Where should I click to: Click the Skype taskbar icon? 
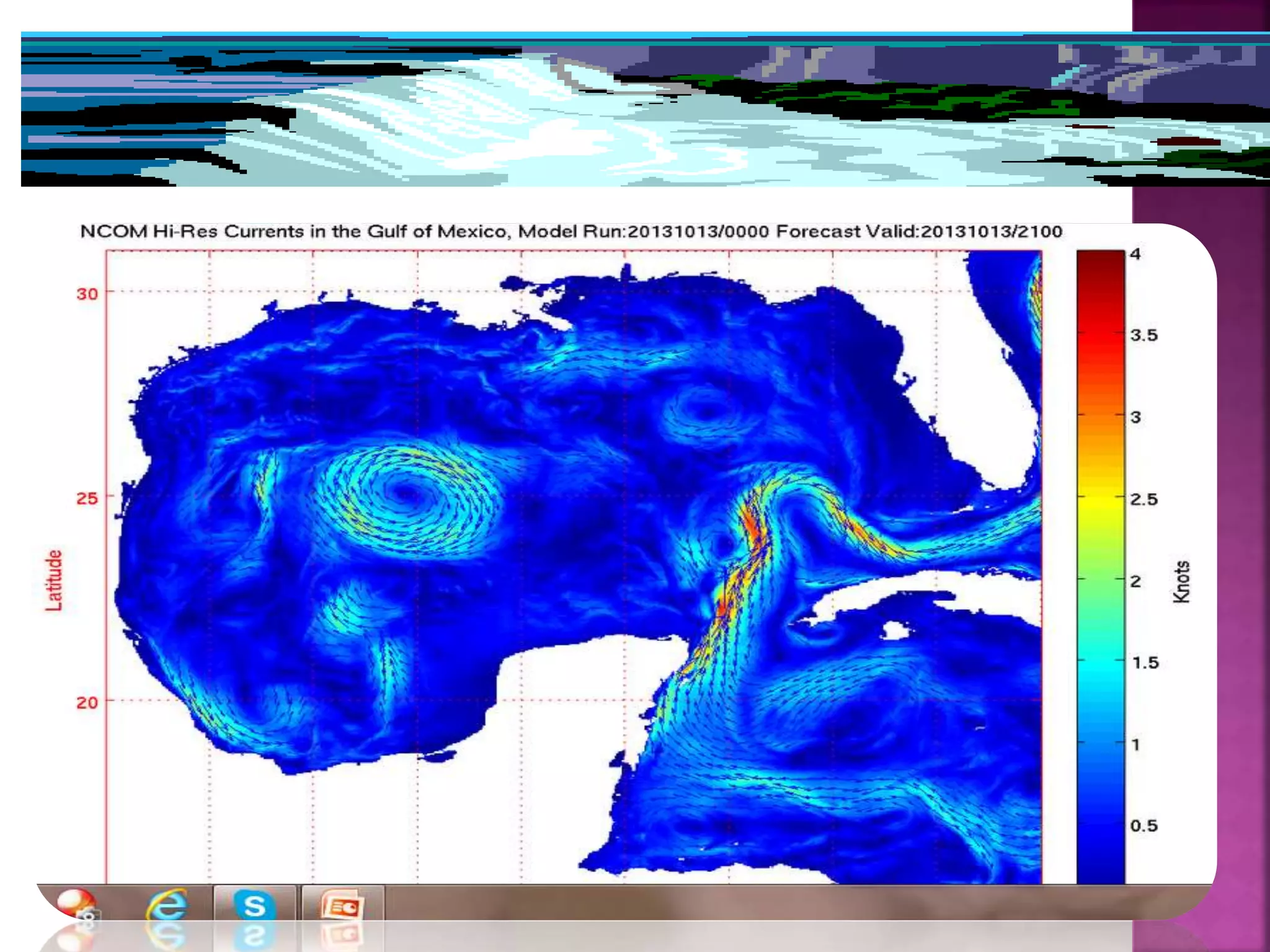tap(254, 906)
